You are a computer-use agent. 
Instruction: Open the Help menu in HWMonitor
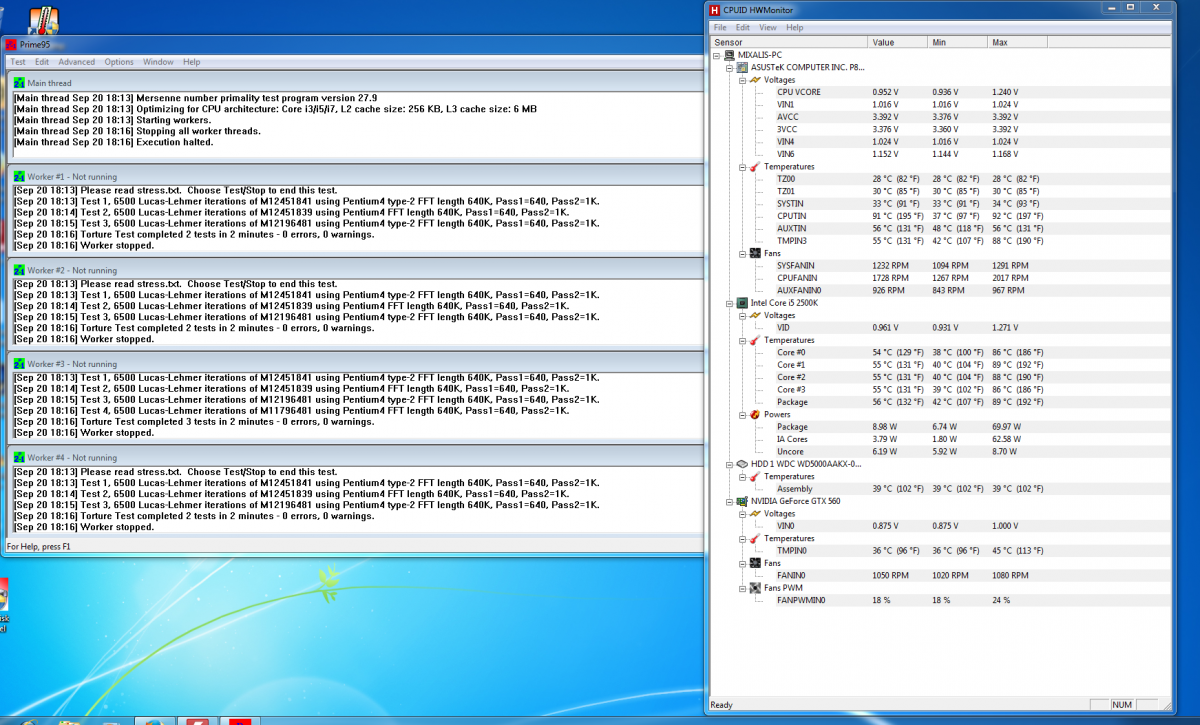795,28
